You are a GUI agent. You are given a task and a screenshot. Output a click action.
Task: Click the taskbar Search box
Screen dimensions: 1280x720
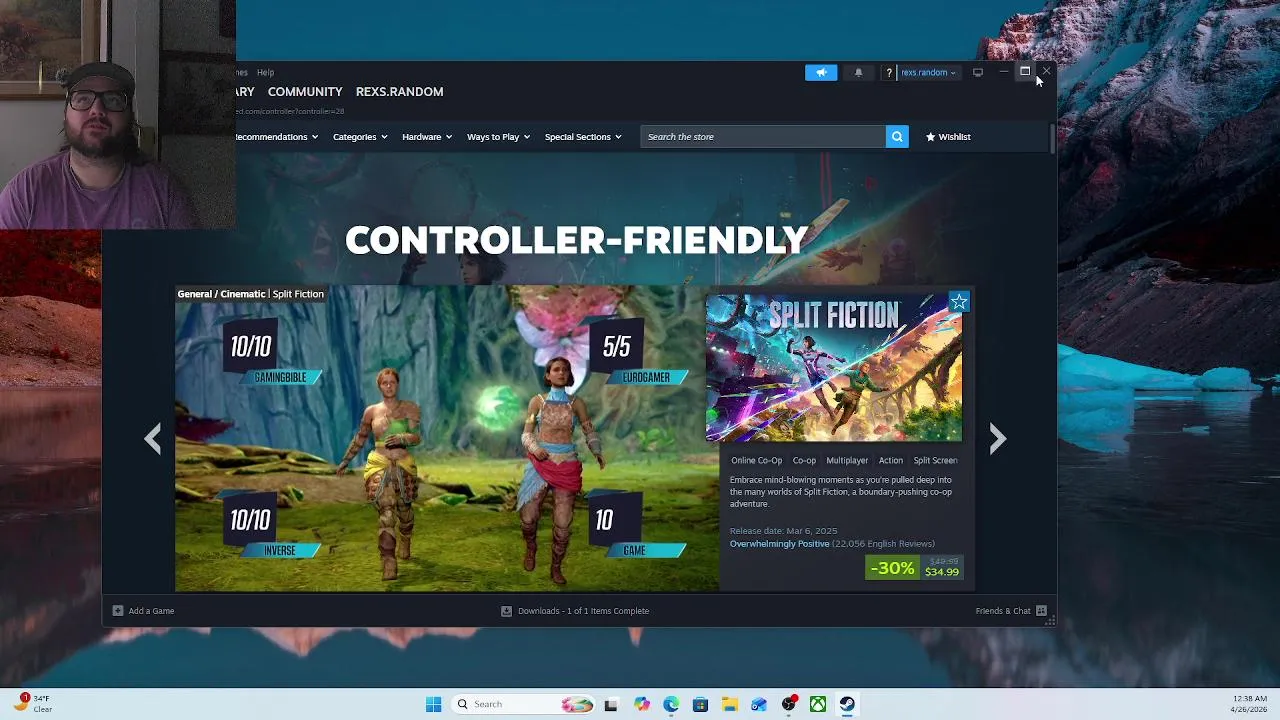[x=523, y=704]
